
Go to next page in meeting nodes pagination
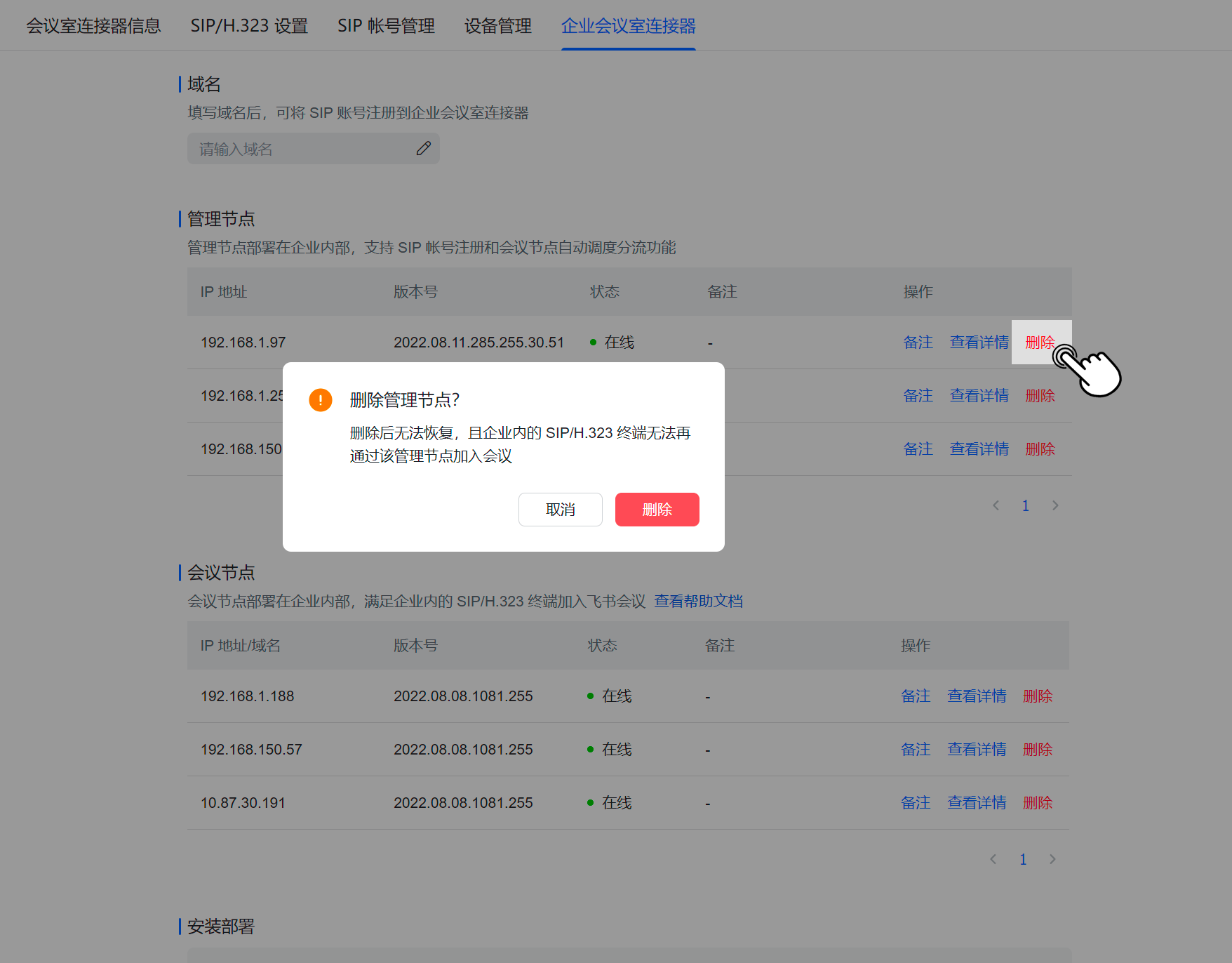pos(1052,859)
